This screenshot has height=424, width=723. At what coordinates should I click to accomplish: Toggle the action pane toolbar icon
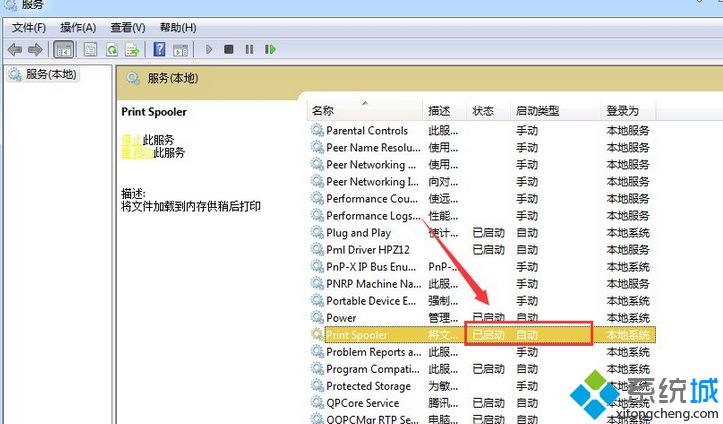click(180, 50)
